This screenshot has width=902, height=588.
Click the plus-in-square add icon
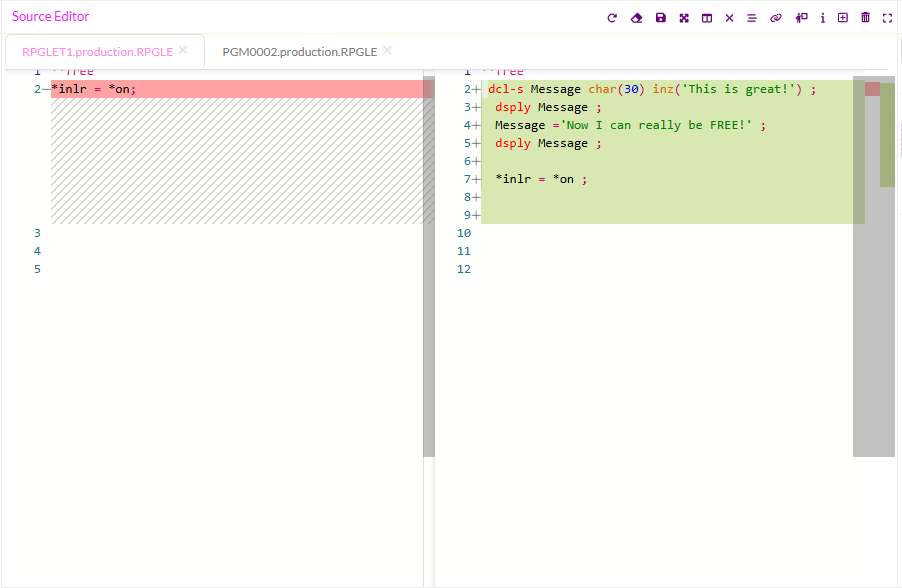tap(843, 18)
